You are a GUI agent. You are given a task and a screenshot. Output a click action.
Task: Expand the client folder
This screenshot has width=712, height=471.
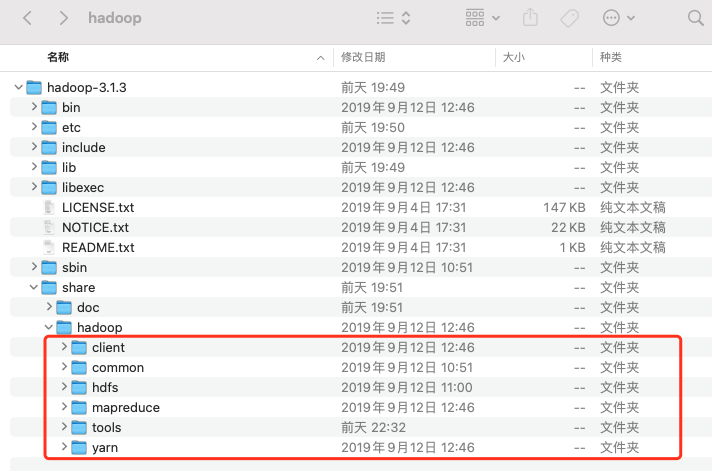(64, 347)
